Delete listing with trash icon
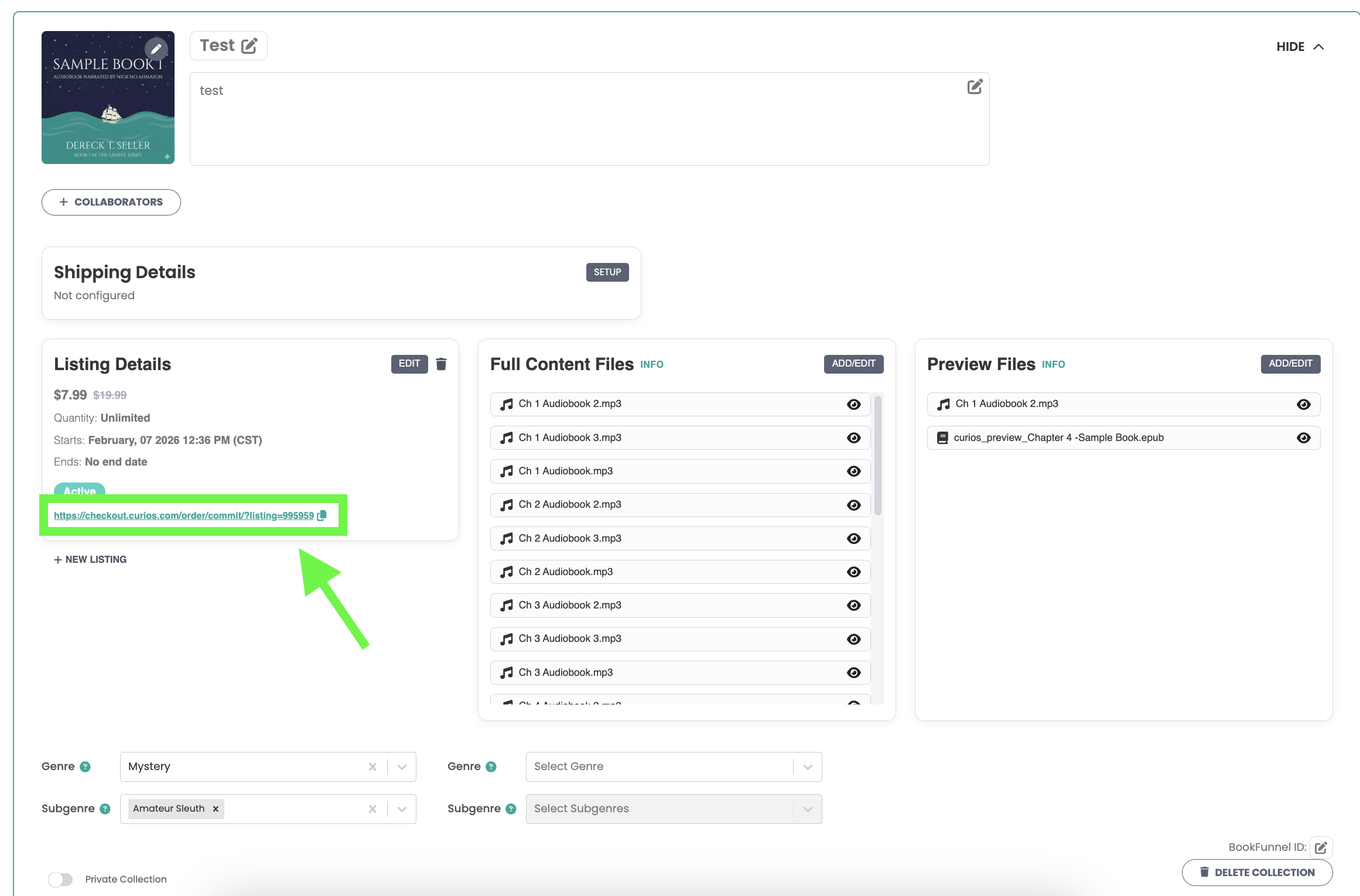The height and width of the screenshot is (896, 1360). 441,364
